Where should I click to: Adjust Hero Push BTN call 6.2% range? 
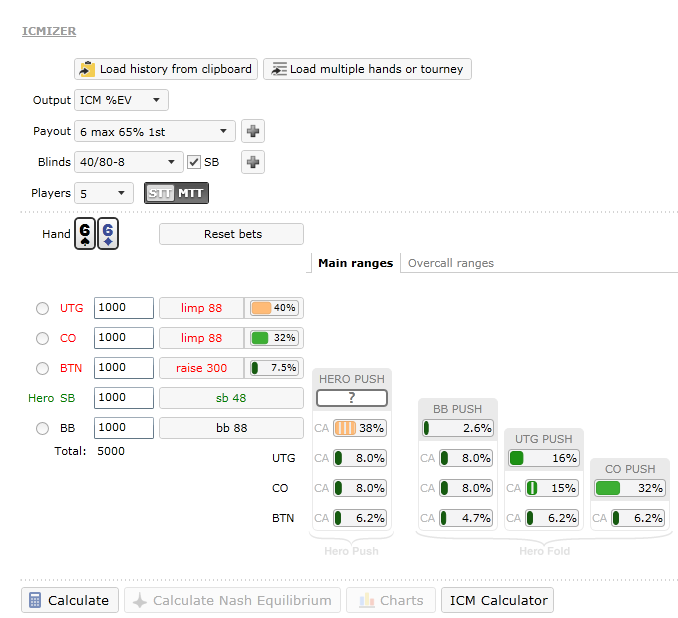(360, 518)
